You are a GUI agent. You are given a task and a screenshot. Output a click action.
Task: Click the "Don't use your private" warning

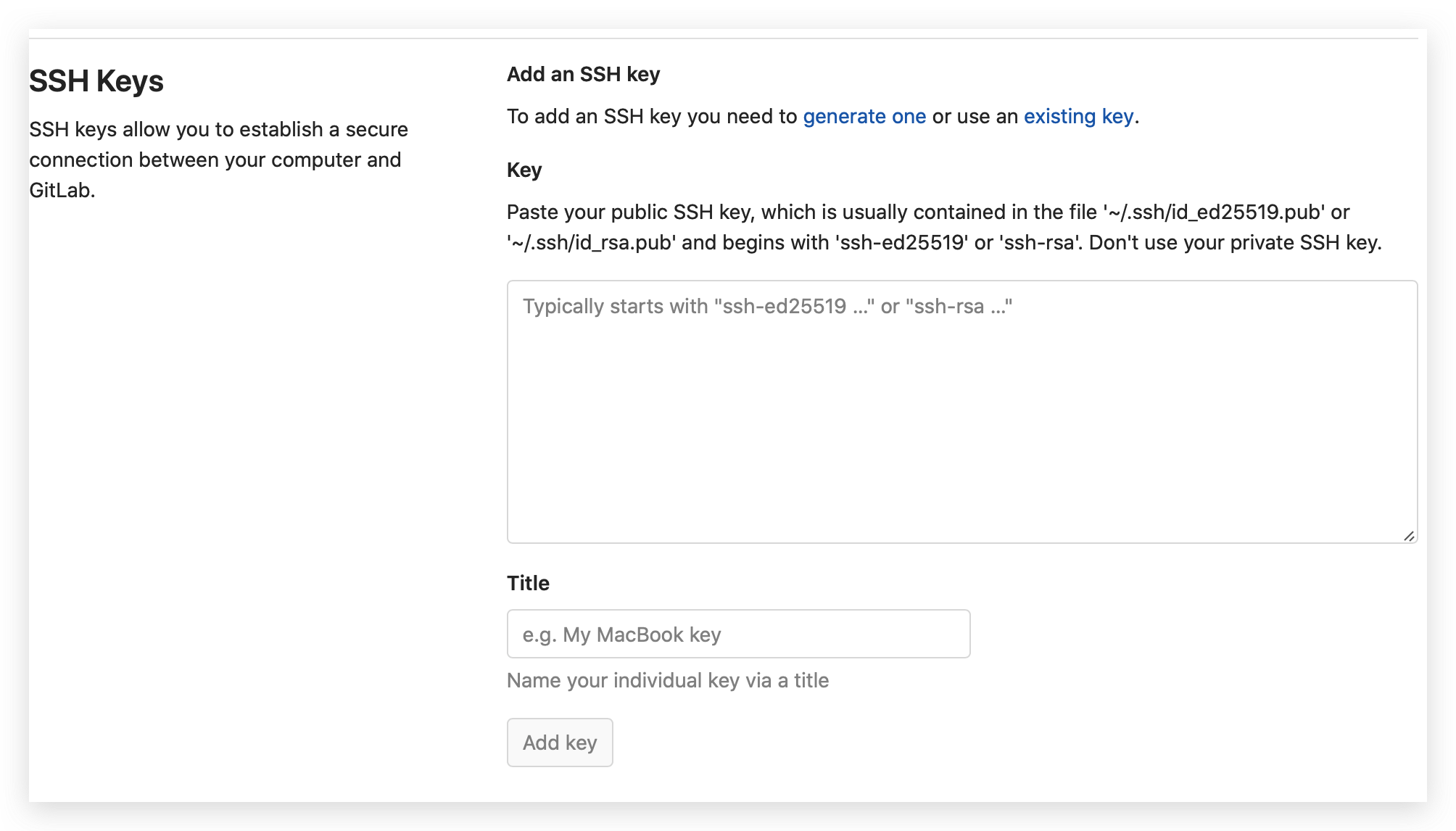pyautogui.click(x=1235, y=242)
